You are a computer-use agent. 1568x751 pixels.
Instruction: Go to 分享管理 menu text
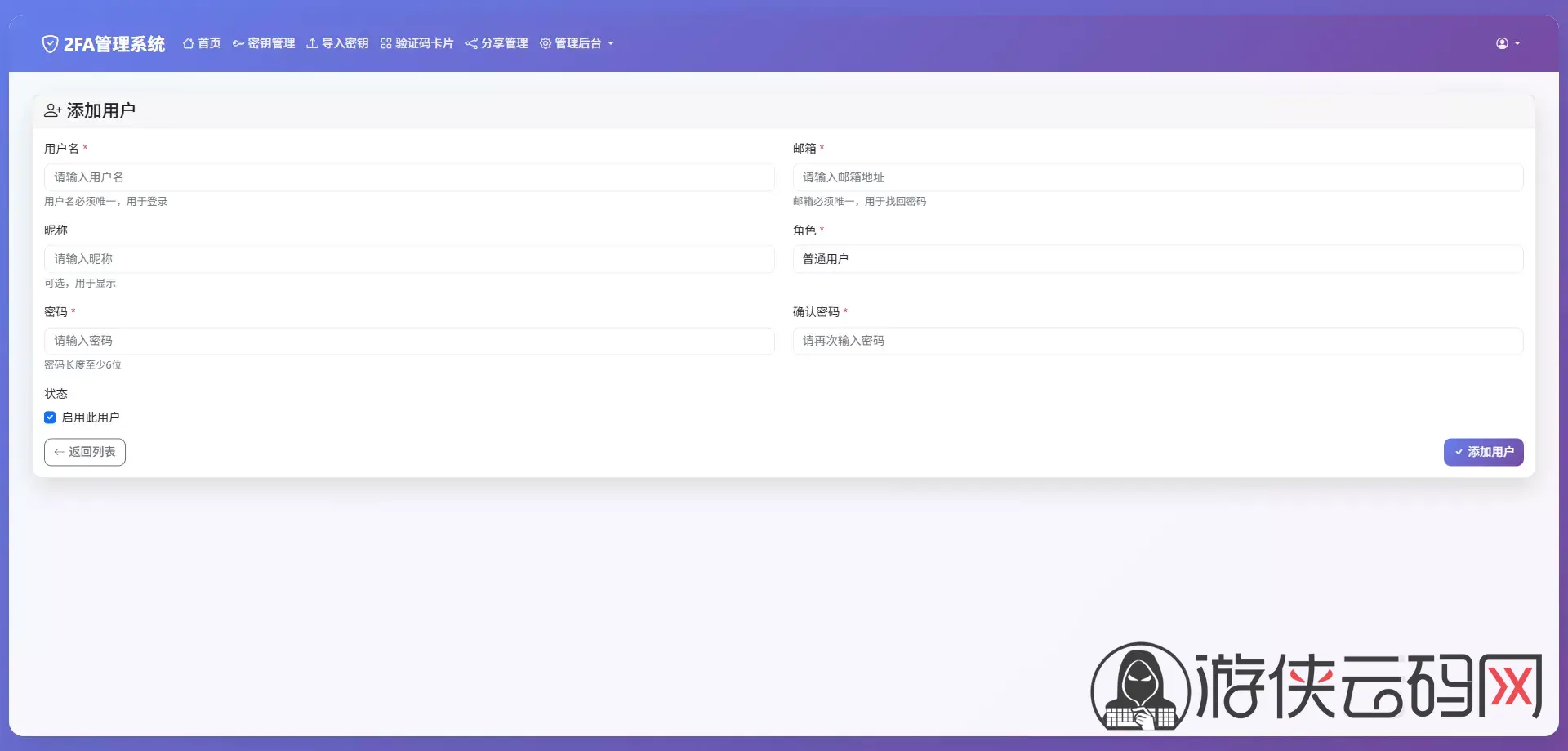pos(504,43)
